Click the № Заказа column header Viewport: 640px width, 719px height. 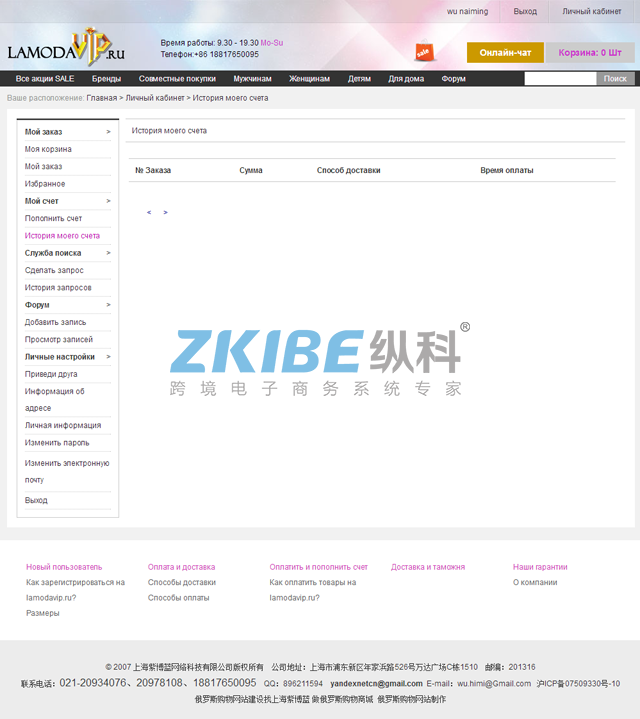coord(153,171)
